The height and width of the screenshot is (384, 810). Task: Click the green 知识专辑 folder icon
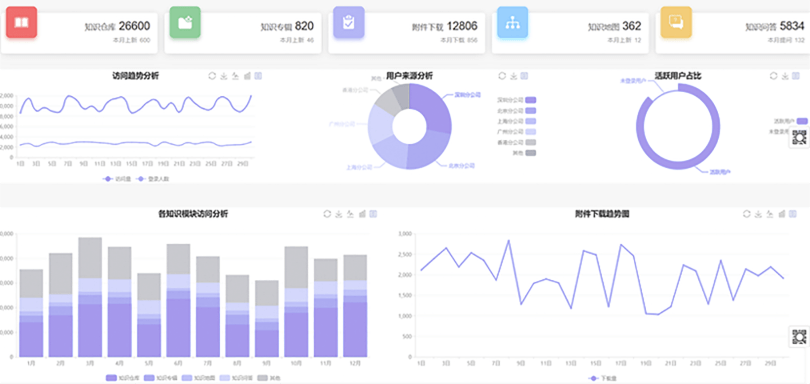tap(185, 22)
